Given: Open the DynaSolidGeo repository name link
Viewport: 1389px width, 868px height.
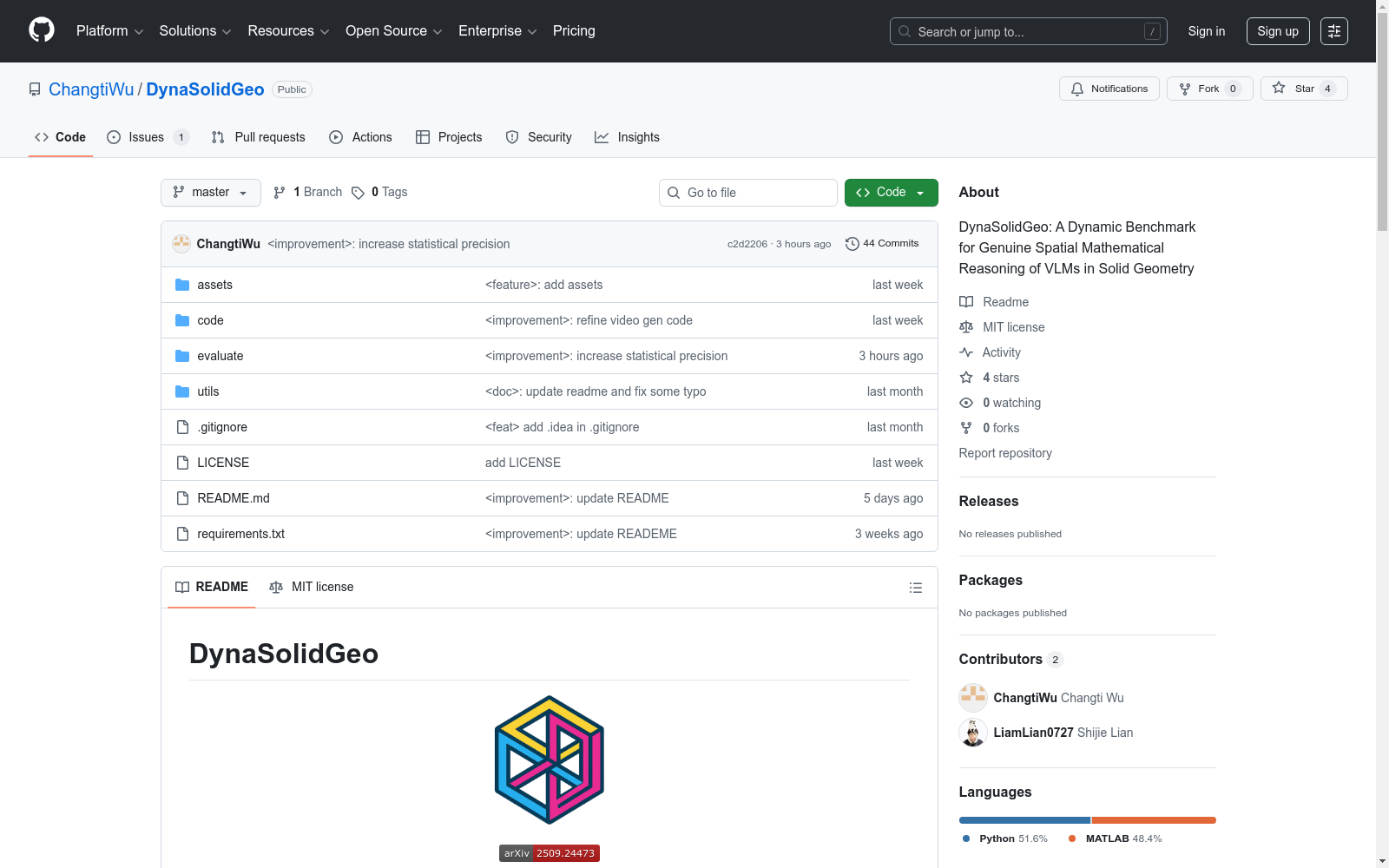Looking at the screenshot, I should (x=205, y=89).
